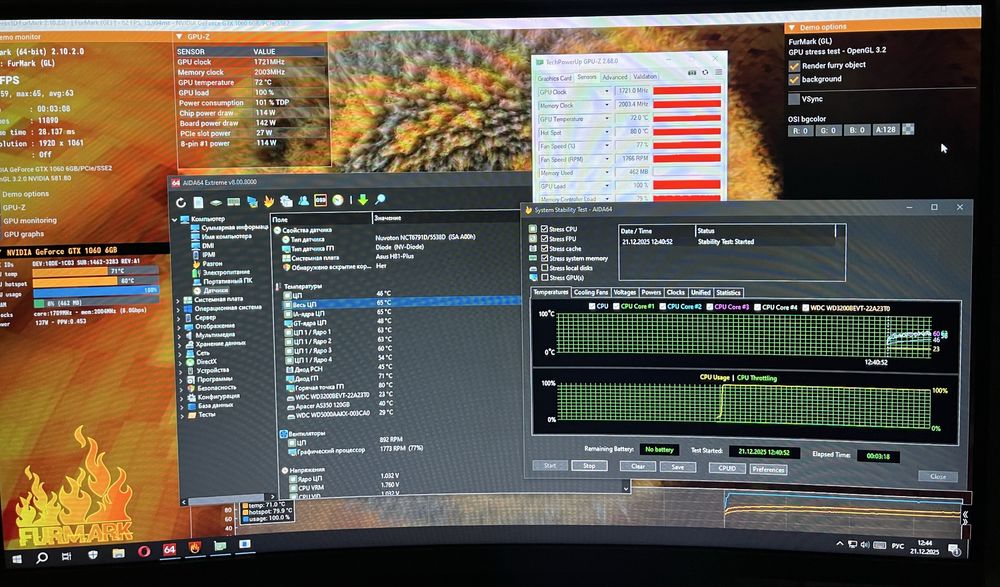Click the GPU-Z refresh icon
1000x587 pixels.
(705, 72)
